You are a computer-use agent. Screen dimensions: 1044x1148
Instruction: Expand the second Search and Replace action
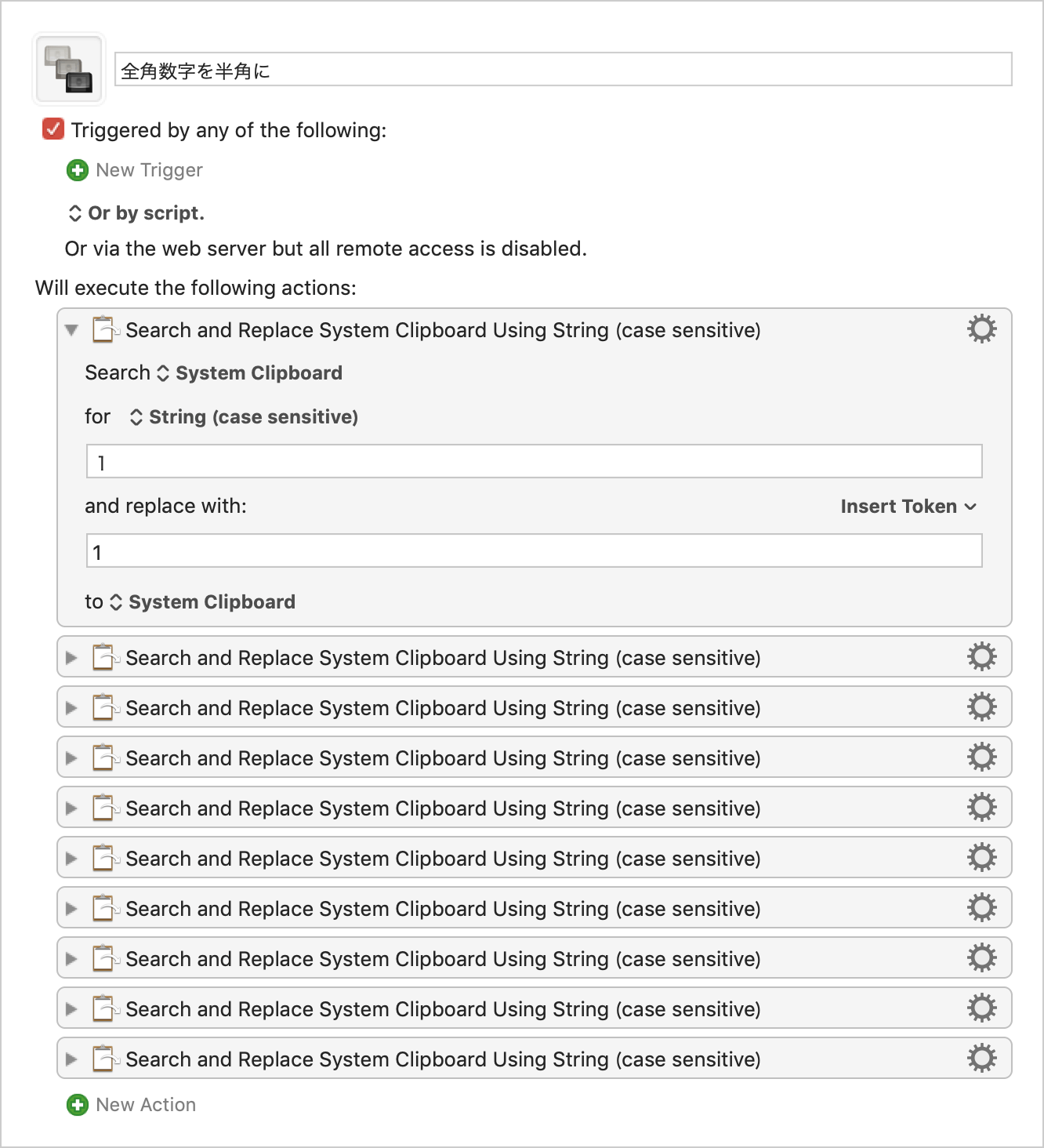[x=71, y=658]
